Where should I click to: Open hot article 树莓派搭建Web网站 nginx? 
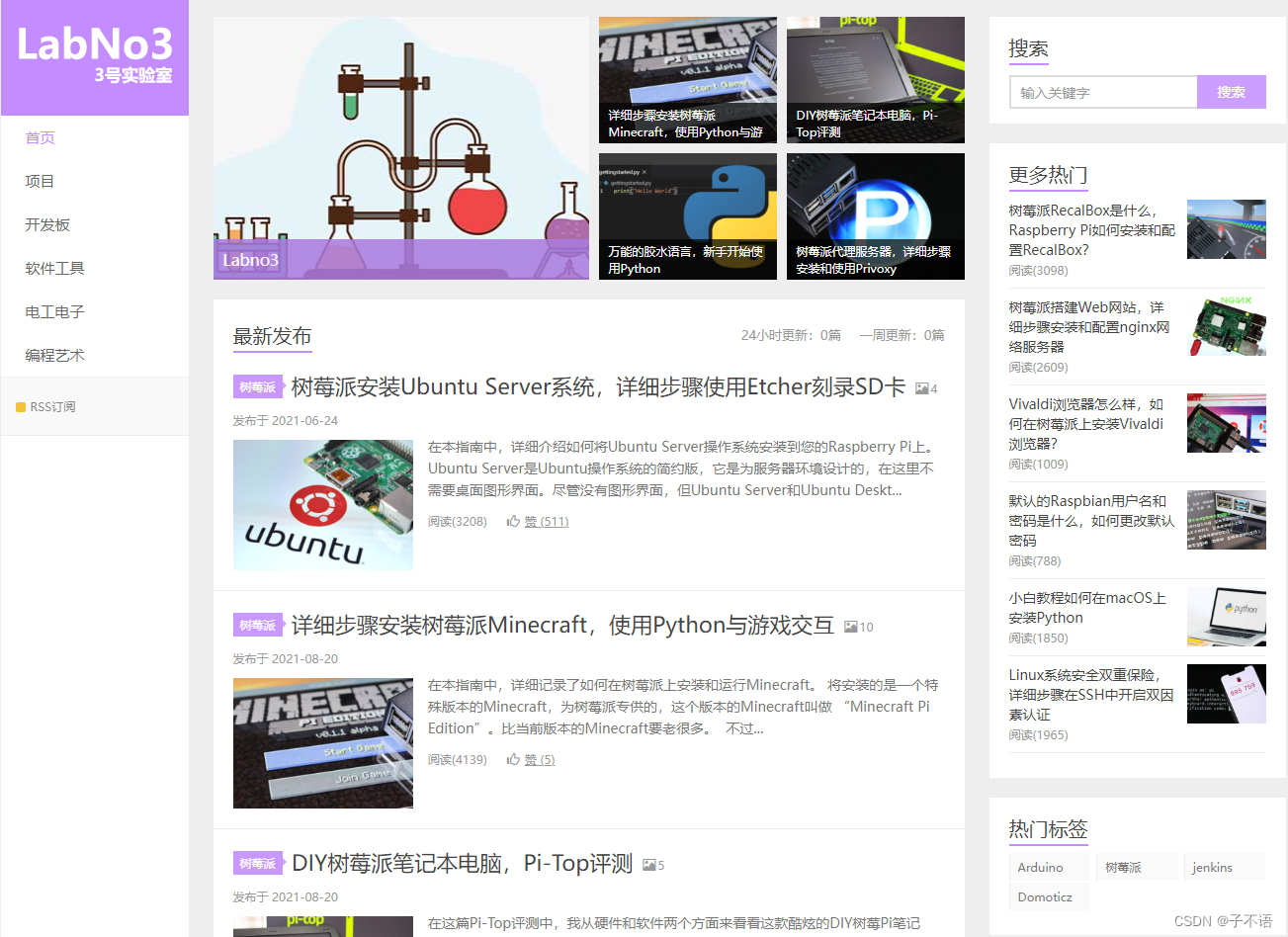[x=1089, y=327]
